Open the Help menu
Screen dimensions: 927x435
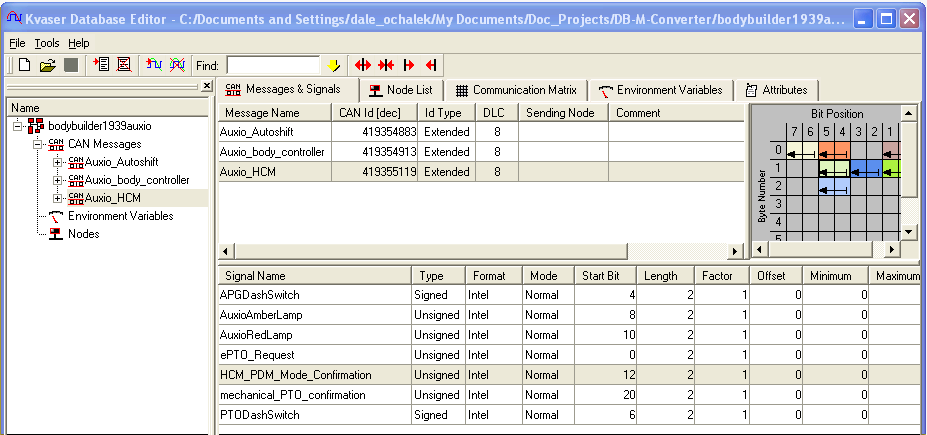(x=79, y=43)
